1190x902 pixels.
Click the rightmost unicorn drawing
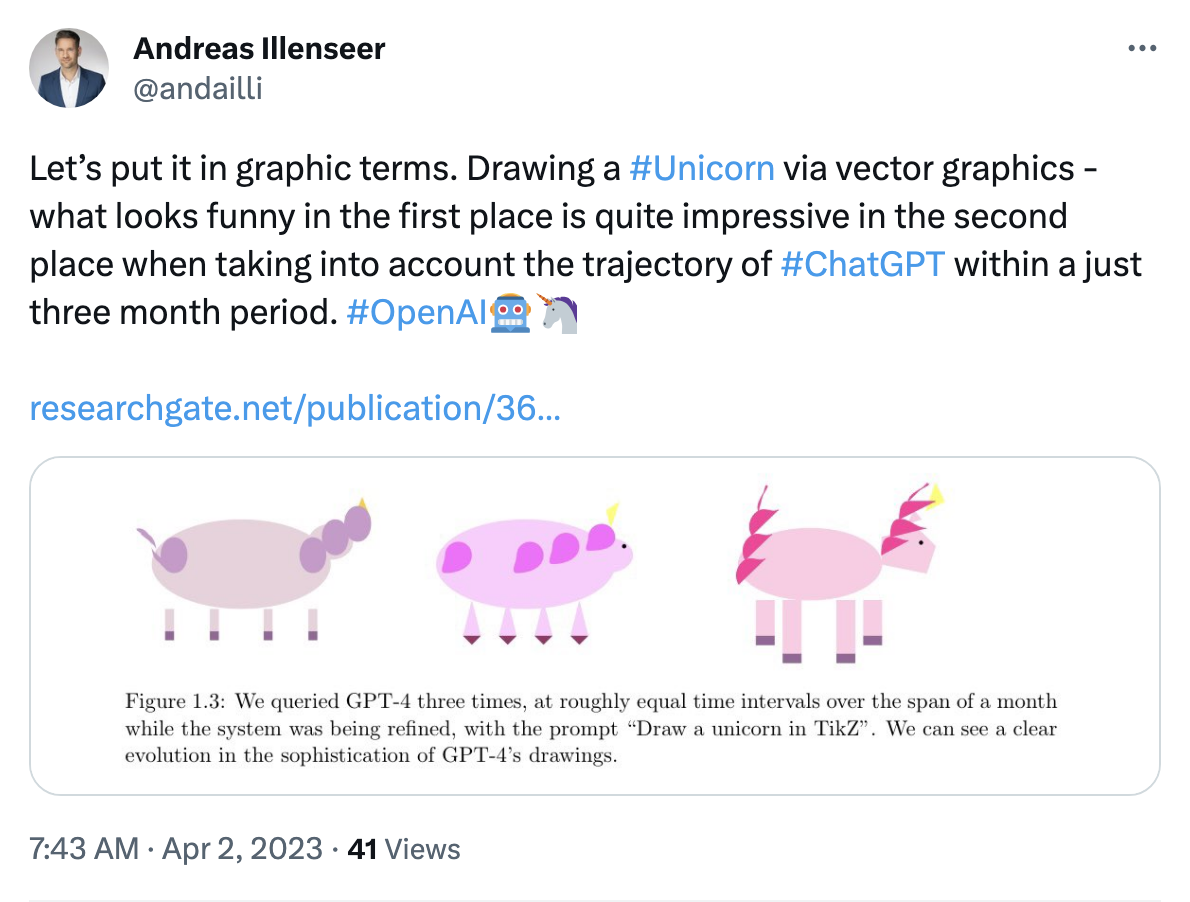tap(835, 570)
